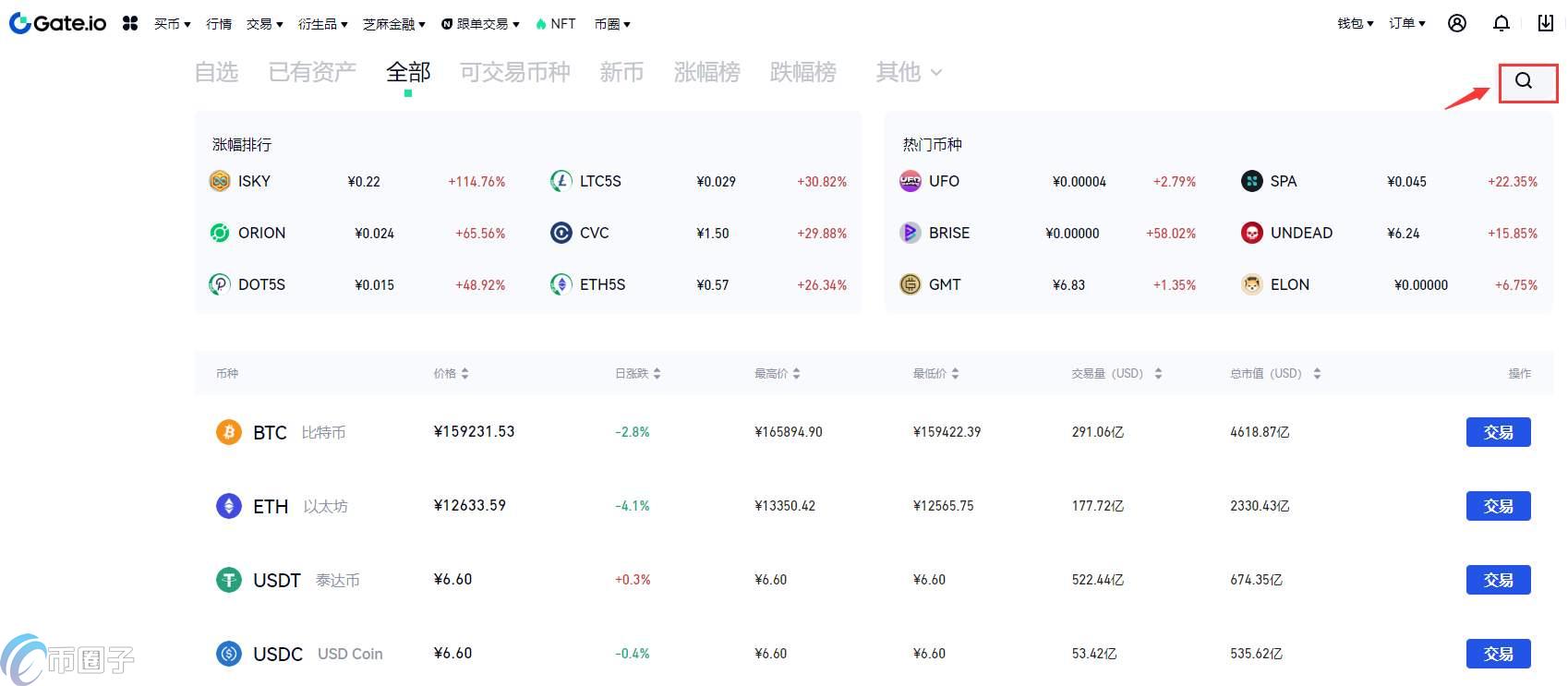Screen dimensions: 1568x686
Task: Switch to the 自选 tab
Action: tap(216, 72)
